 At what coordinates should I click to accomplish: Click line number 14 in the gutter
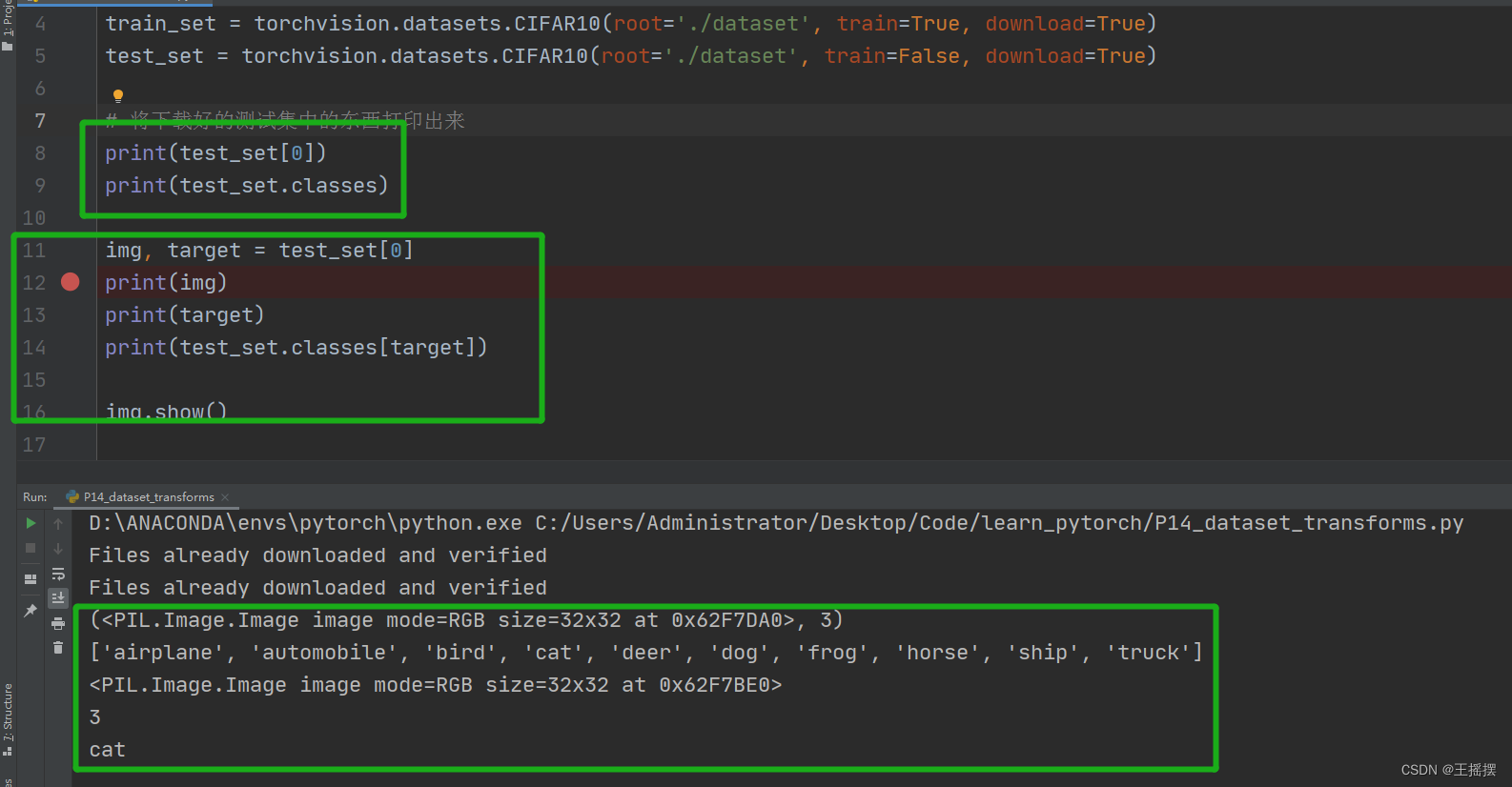pyautogui.click(x=34, y=347)
